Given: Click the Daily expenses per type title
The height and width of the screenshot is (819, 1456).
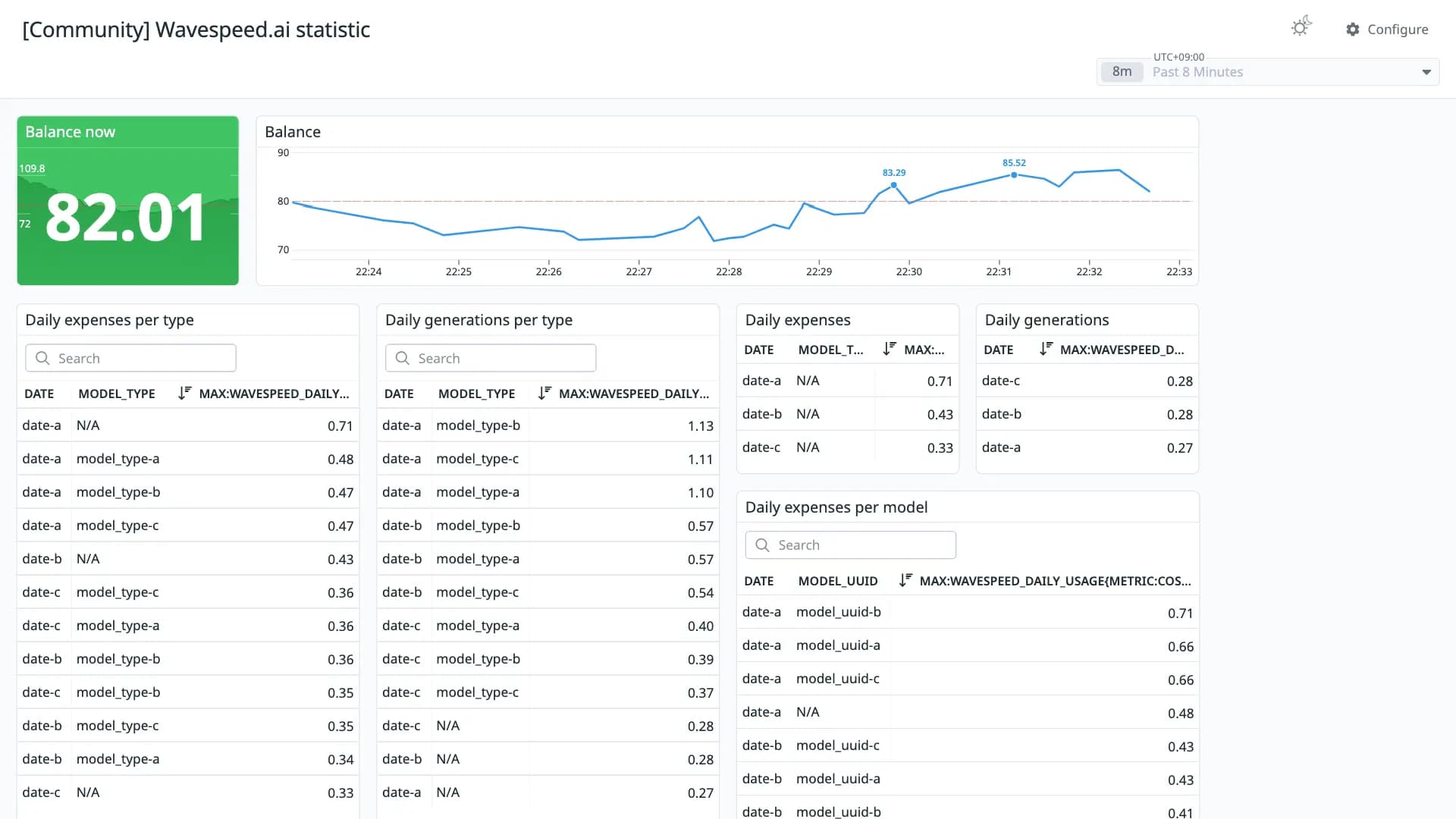Looking at the screenshot, I should [x=109, y=320].
